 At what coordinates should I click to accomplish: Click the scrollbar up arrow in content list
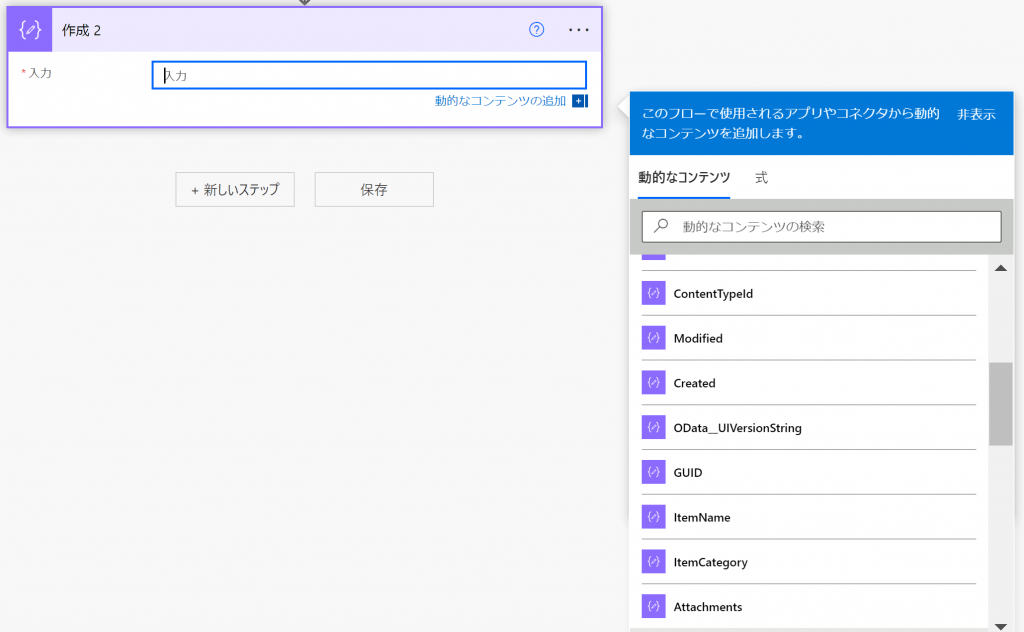pyautogui.click(x=1000, y=268)
